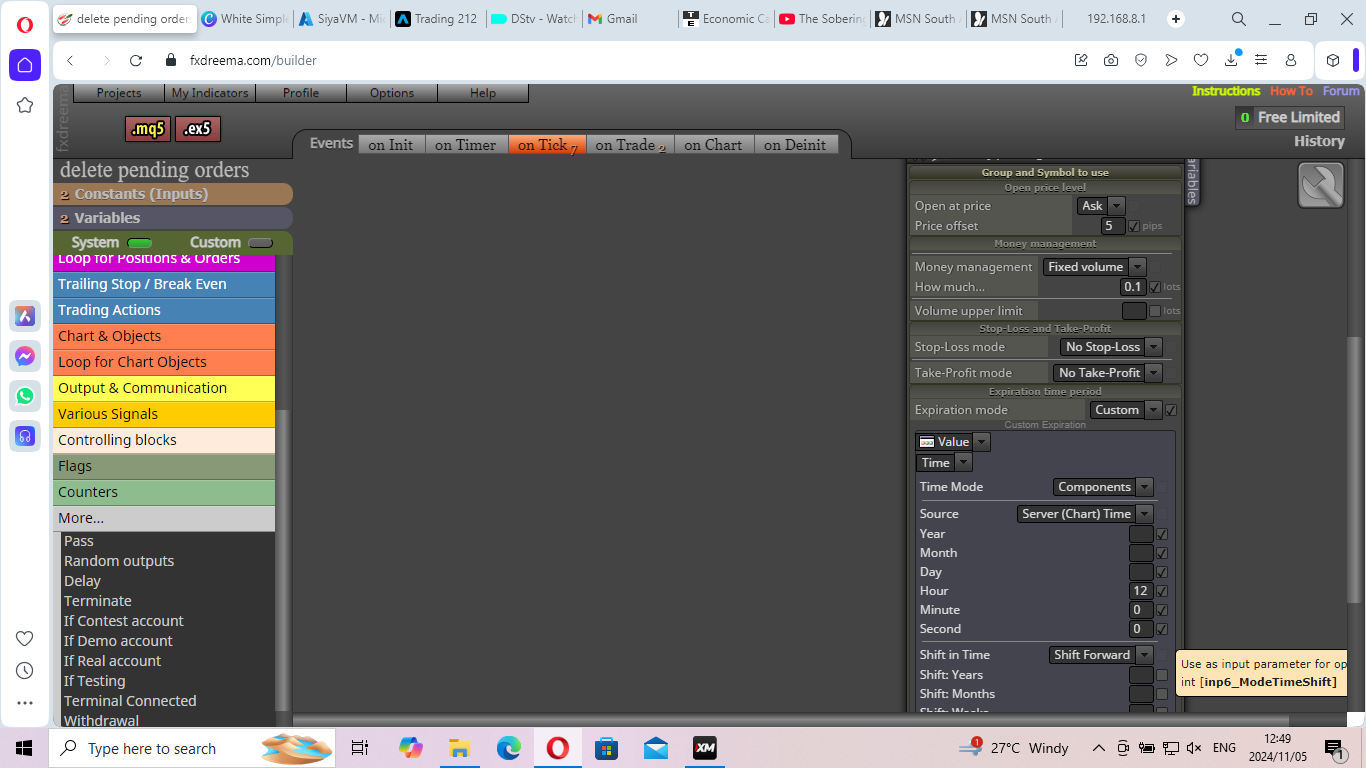Open Microsoft Edge from the taskbar
The height and width of the screenshot is (768, 1366).
coord(509,748)
